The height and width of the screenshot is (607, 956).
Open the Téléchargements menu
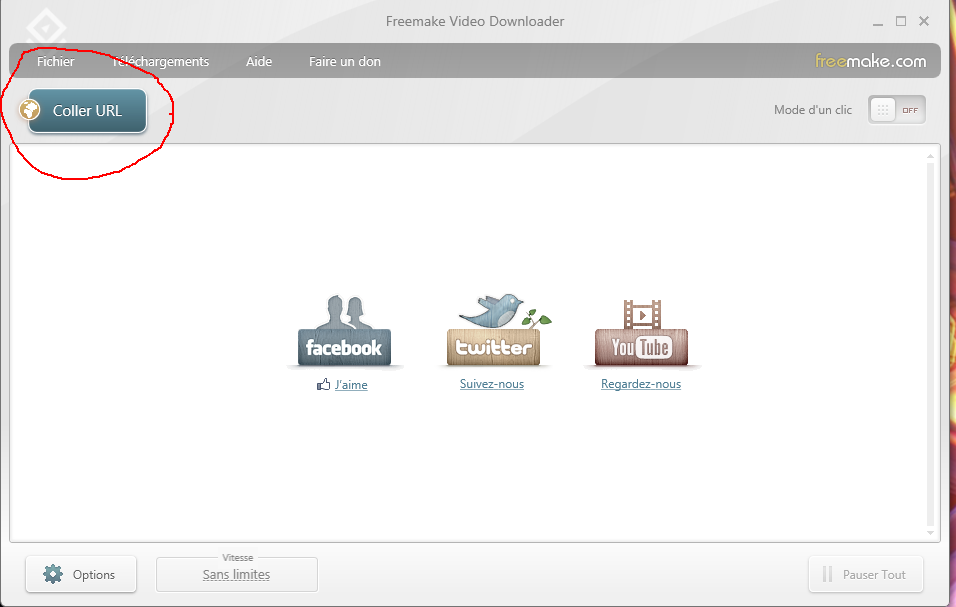point(160,62)
